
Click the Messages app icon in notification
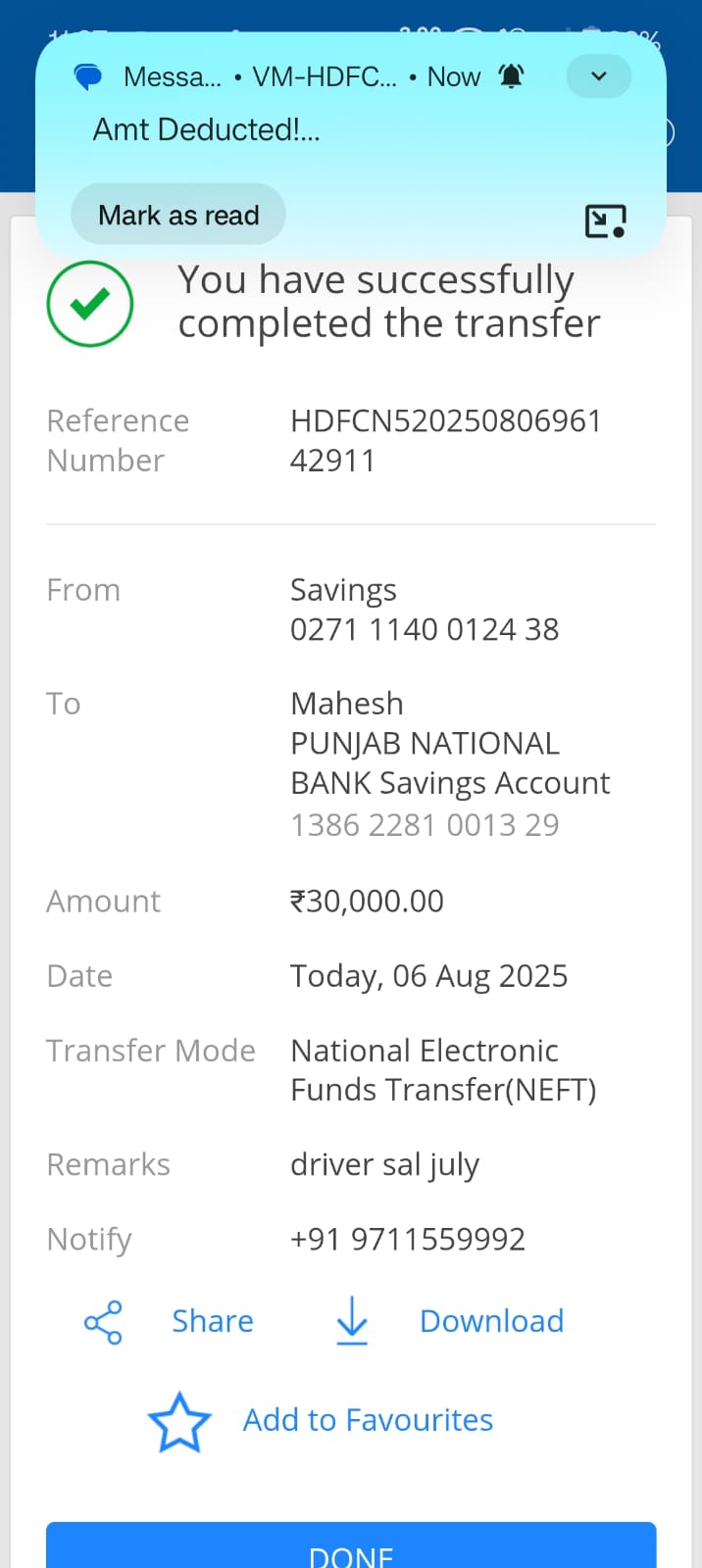[88, 76]
